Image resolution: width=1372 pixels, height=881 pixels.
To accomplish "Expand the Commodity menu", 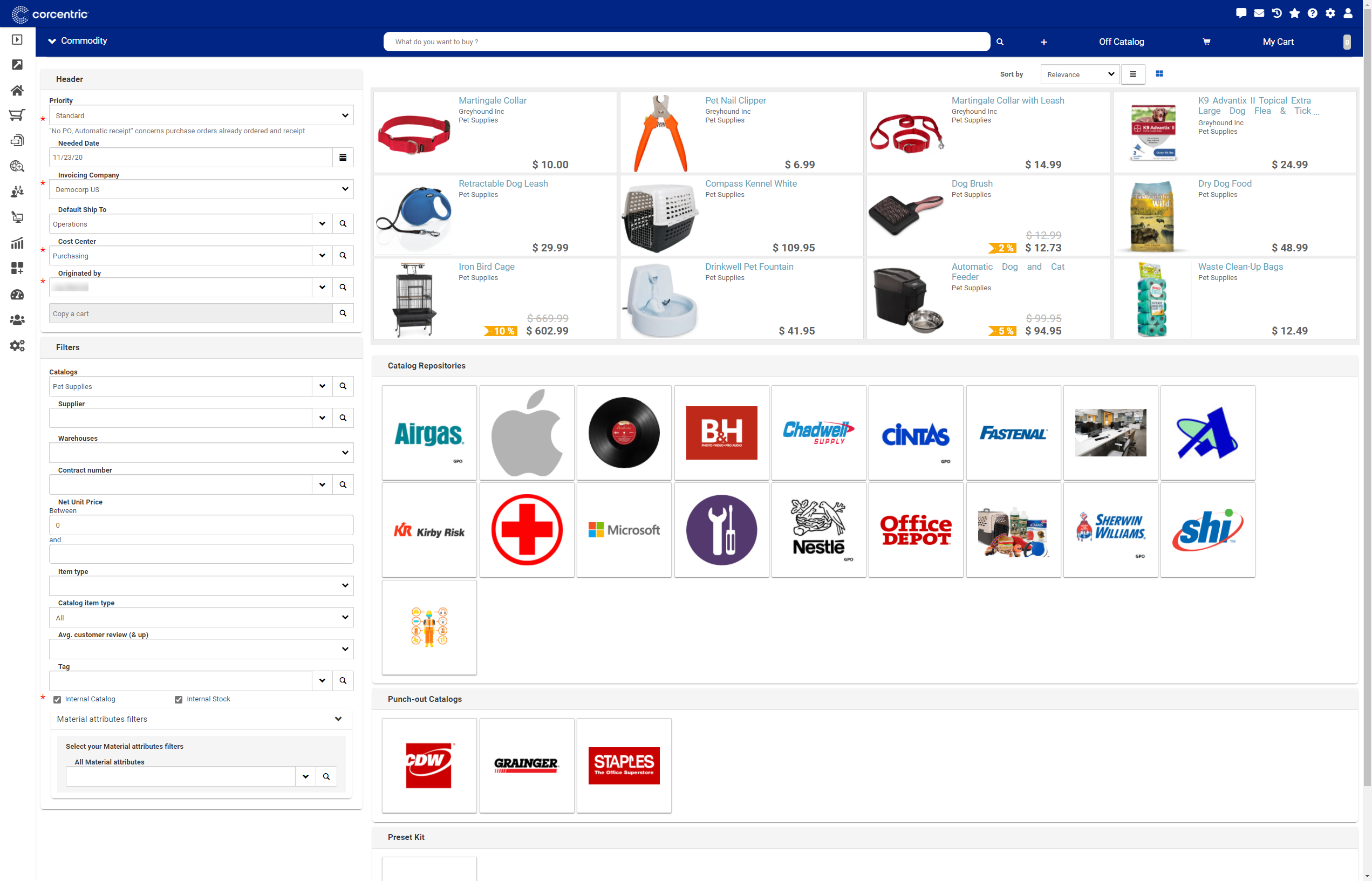I will point(78,40).
